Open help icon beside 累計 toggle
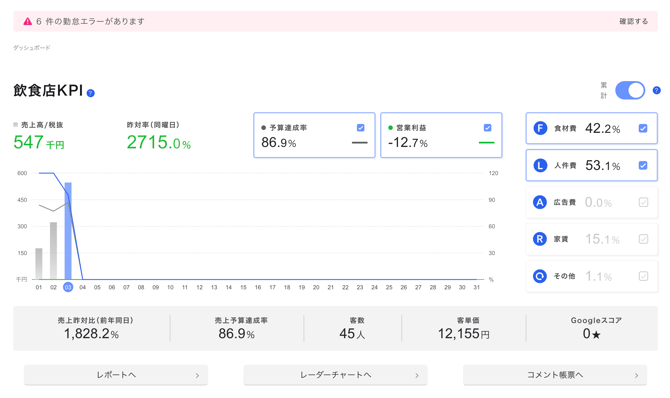670x398 pixels. [657, 90]
